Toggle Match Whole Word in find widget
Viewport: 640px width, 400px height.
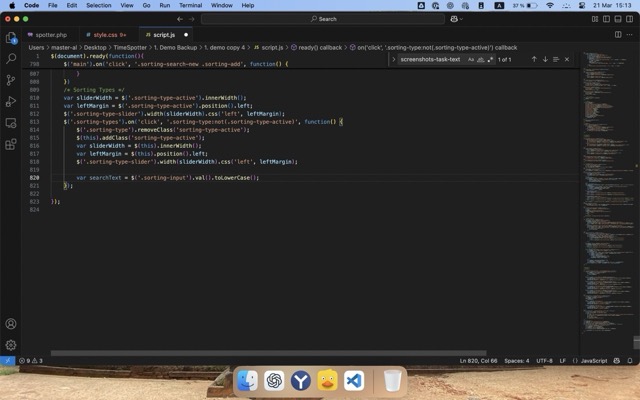(479, 59)
